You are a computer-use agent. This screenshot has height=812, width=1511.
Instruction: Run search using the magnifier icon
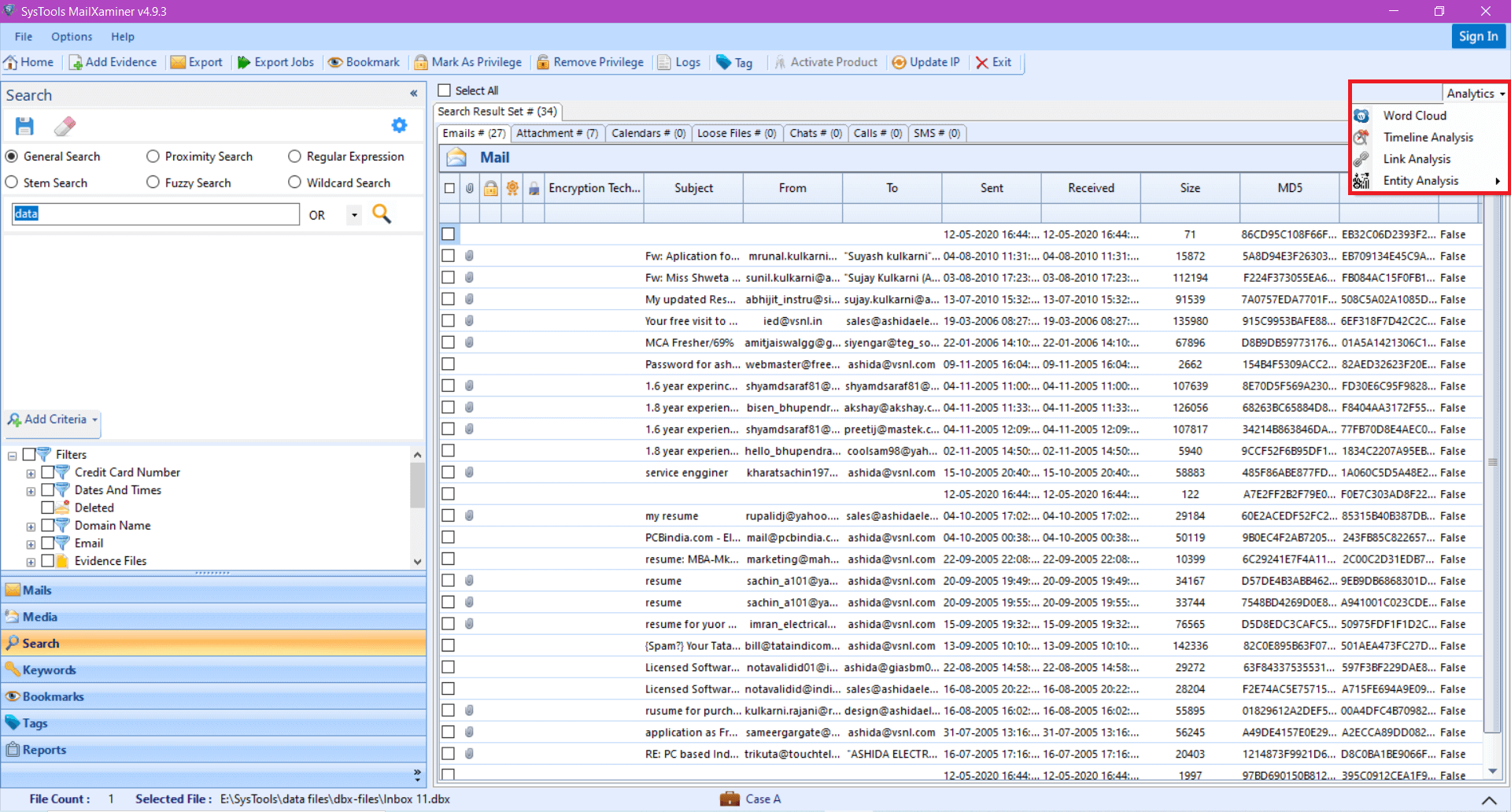pos(381,213)
